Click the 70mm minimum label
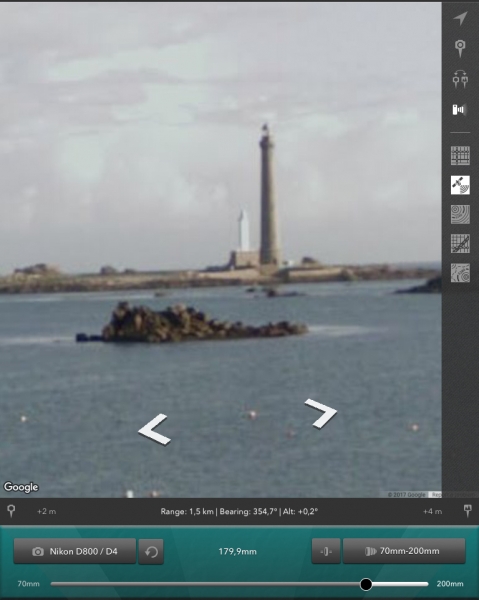Screen dimensions: 479x600 pos(28,584)
